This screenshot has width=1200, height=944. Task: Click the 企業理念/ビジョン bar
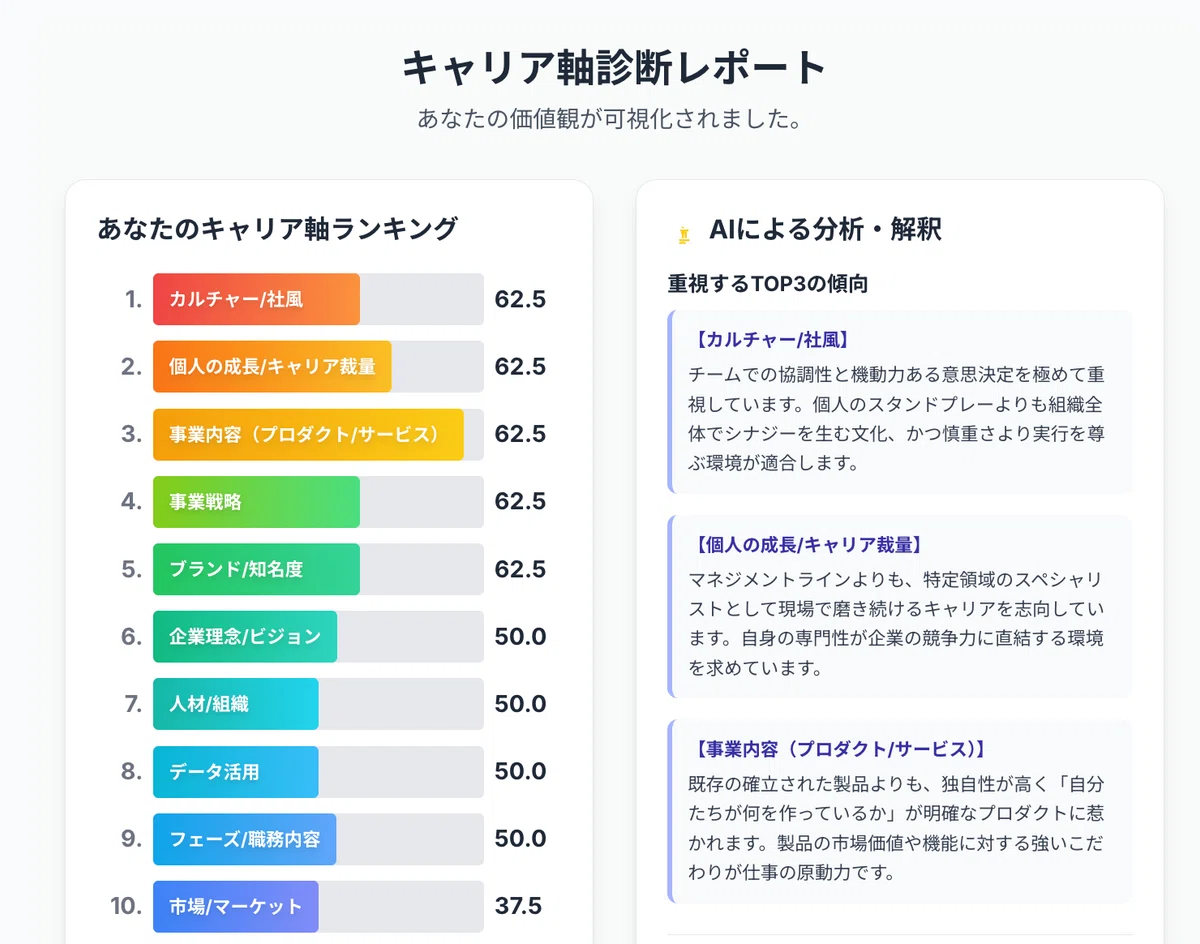[318, 637]
